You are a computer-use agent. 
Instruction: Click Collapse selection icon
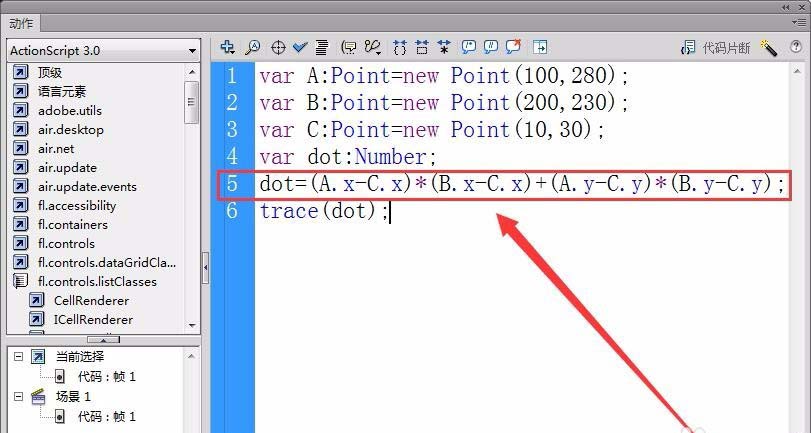tap(422, 48)
